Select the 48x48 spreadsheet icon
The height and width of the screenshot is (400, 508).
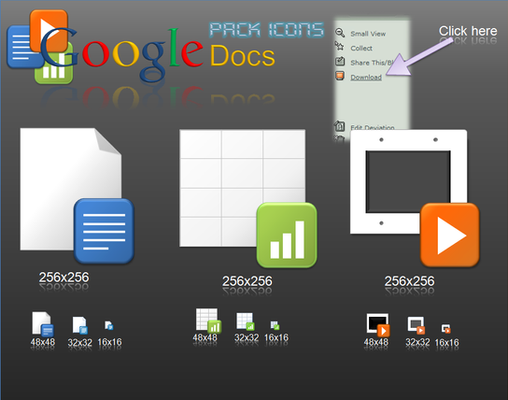pos(208,321)
